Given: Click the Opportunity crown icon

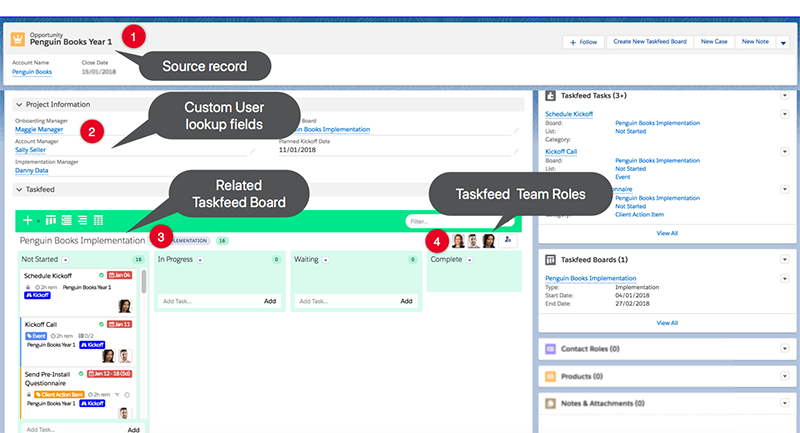Looking at the screenshot, I should tap(17, 39).
